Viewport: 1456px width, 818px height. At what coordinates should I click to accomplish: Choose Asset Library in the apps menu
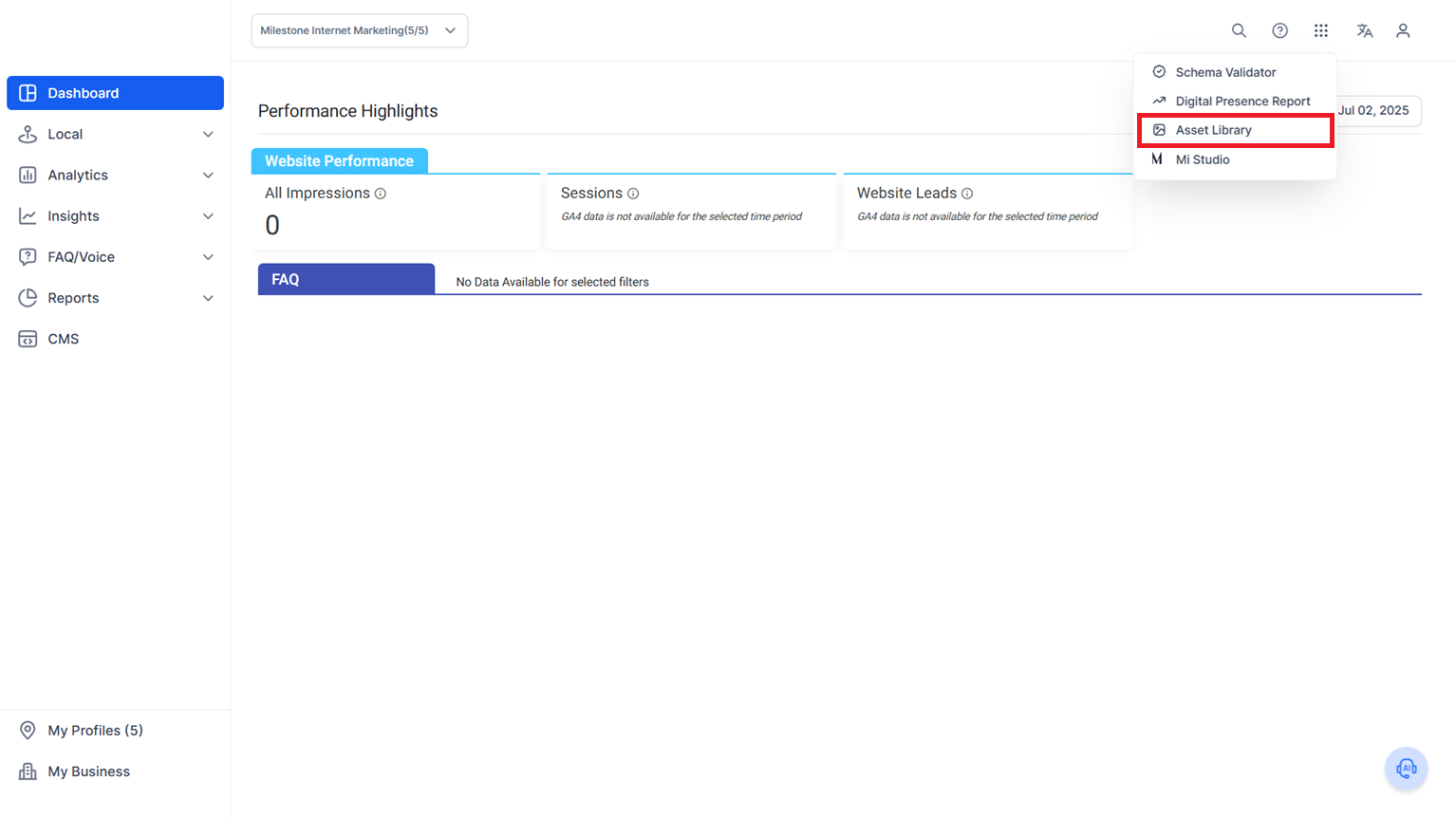click(1235, 130)
